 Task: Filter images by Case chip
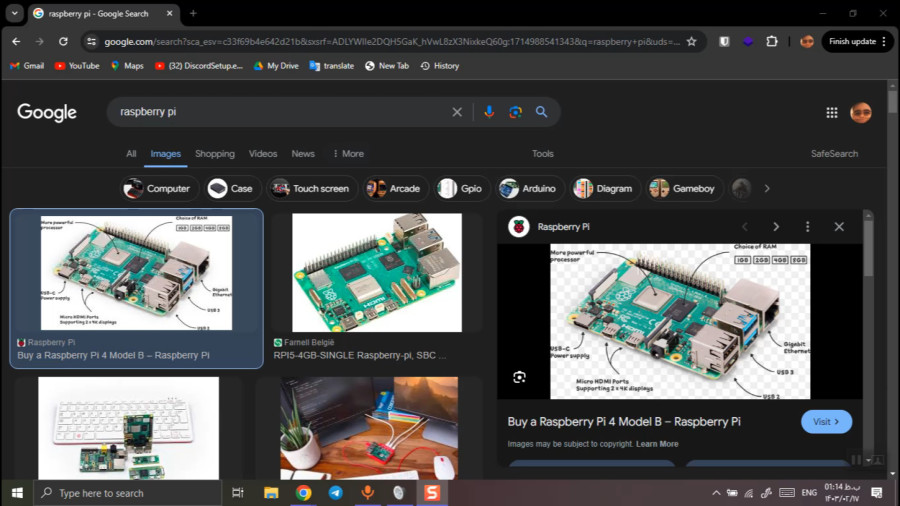pyautogui.click(x=232, y=188)
